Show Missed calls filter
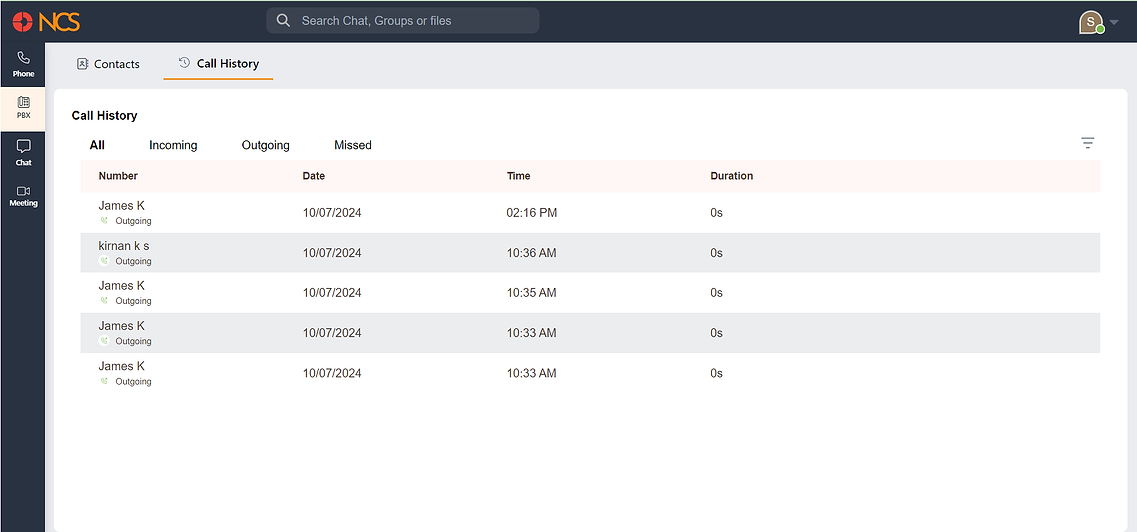 pos(352,145)
